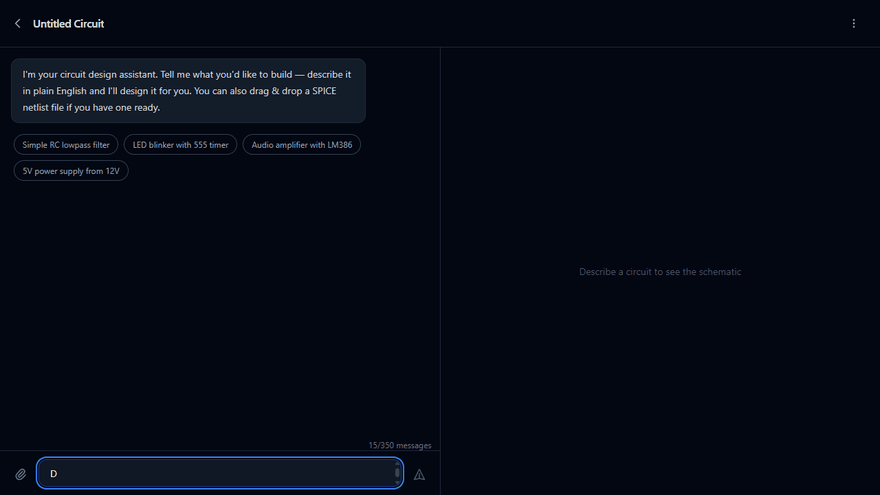This screenshot has height=495, width=880.
Task: Select the 5V power supply from 12V chip
Action: [x=71, y=171]
